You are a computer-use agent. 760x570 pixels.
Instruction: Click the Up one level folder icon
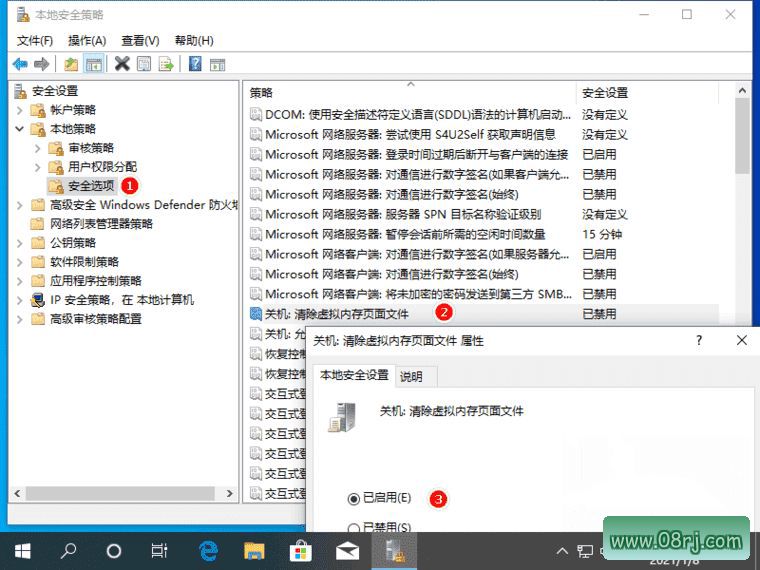point(71,63)
